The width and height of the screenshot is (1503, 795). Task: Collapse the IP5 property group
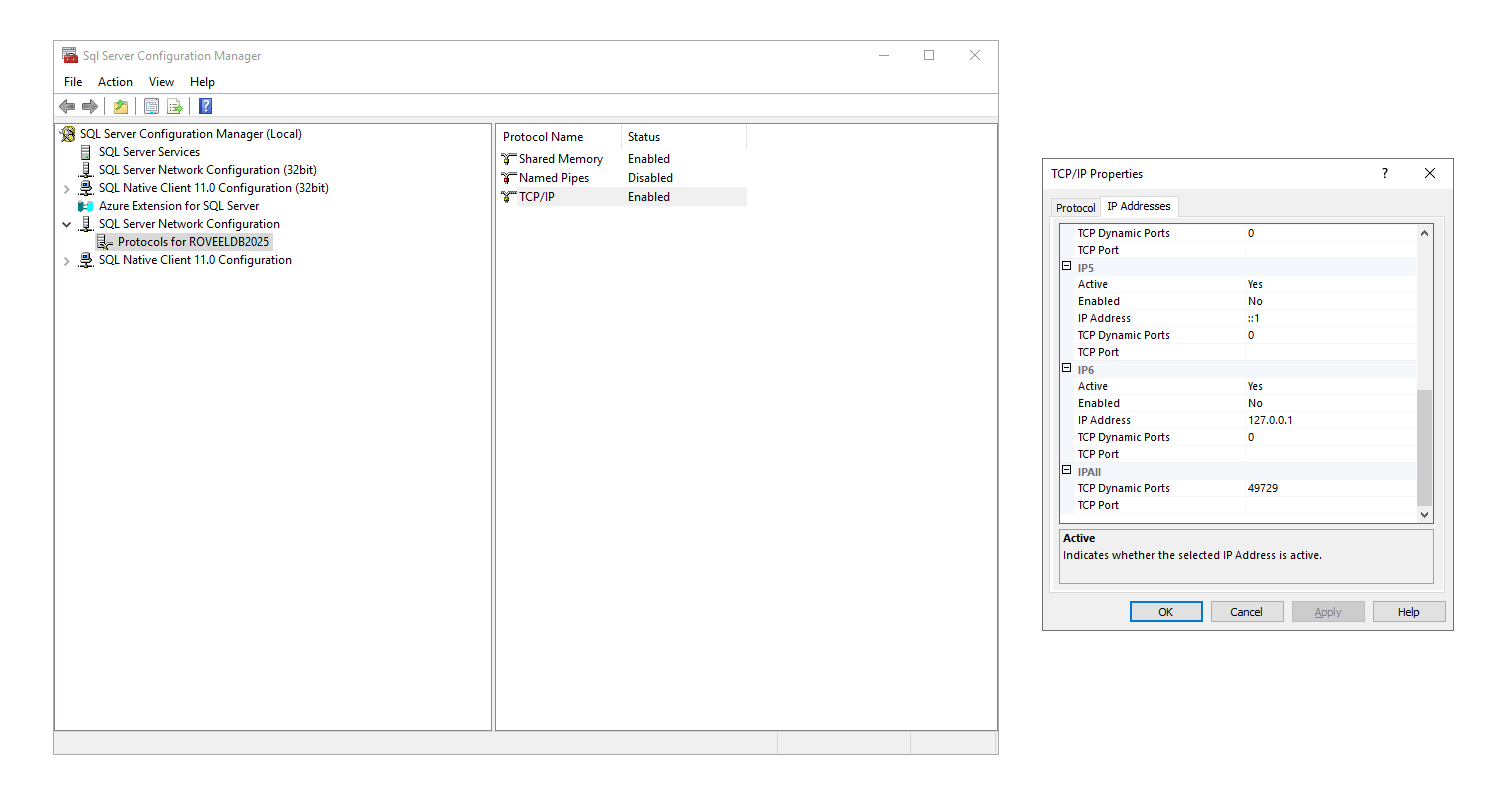pos(1067,267)
